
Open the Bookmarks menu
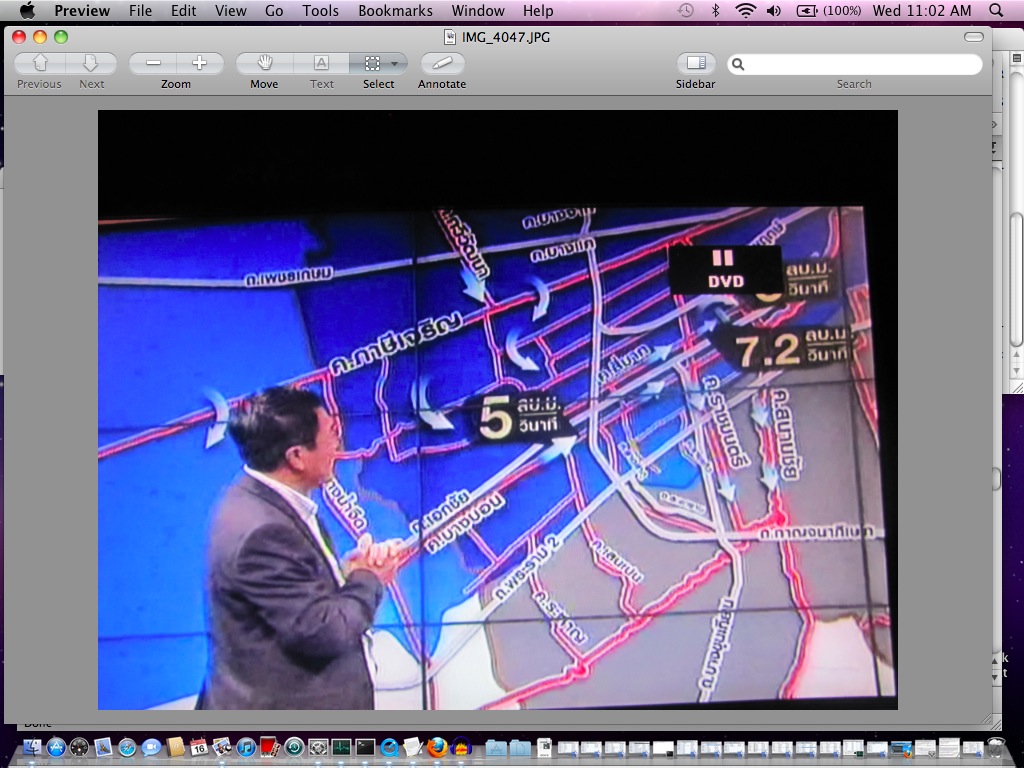[x=396, y=10]
